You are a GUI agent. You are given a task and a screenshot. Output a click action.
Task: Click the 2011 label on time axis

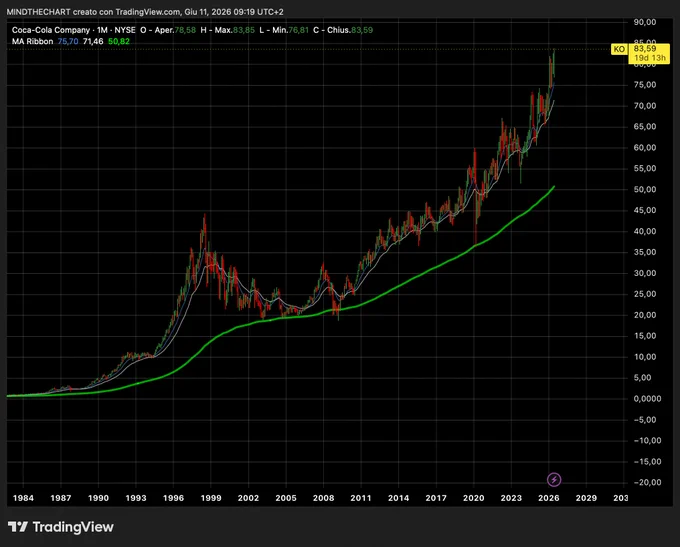(x=361, y=498)
